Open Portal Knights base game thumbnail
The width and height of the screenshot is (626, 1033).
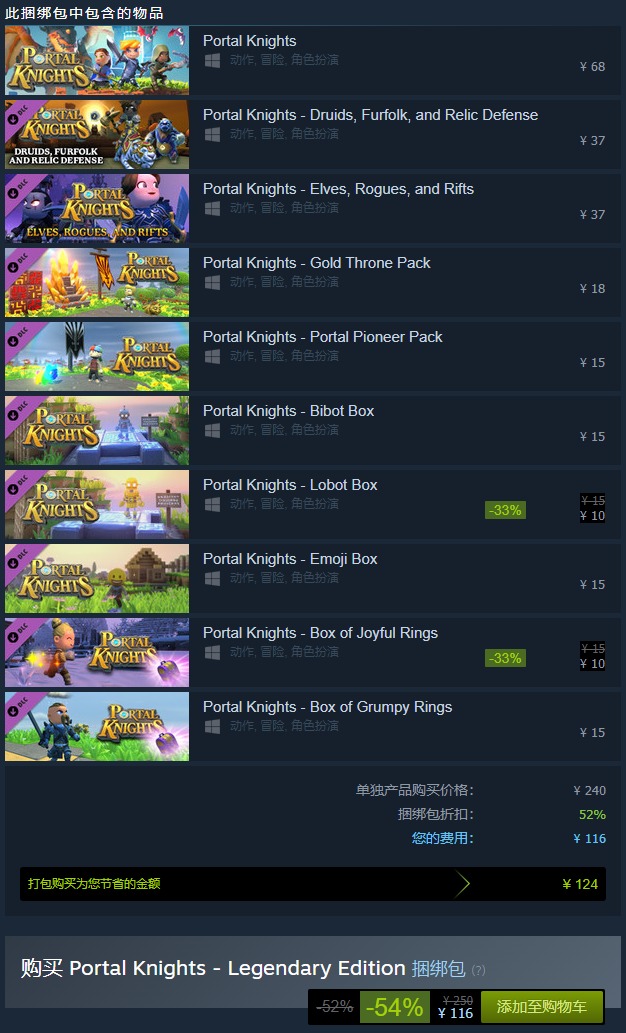pos(97,61)
